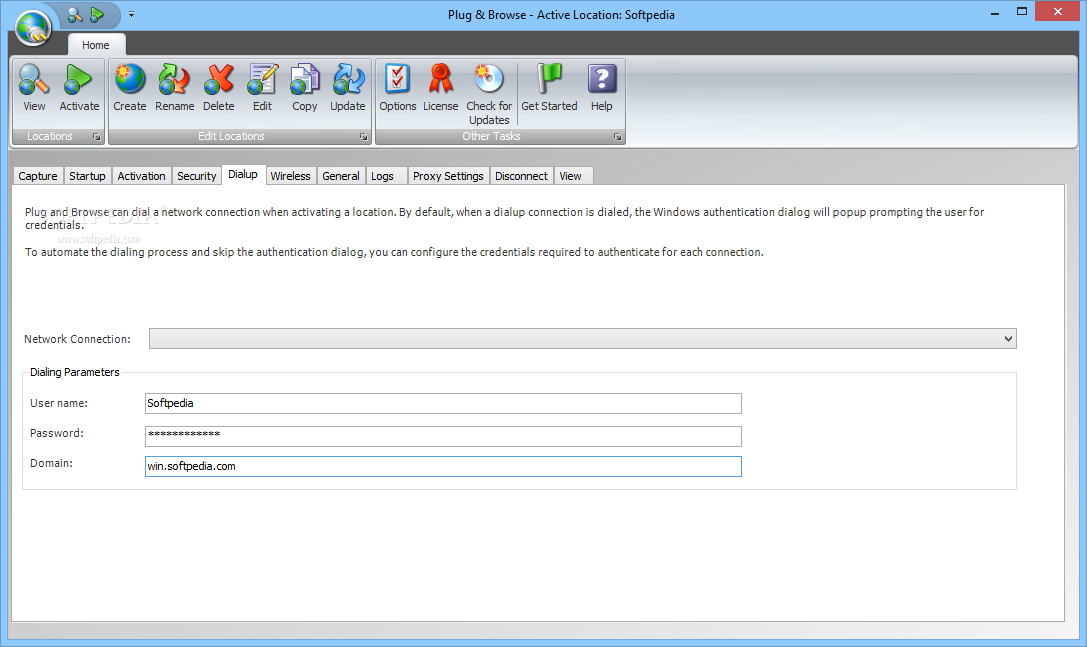Click the Activate location icon
Image resolution: width=1087 pixels, height=647 pixels.
(x=79, y=87)
